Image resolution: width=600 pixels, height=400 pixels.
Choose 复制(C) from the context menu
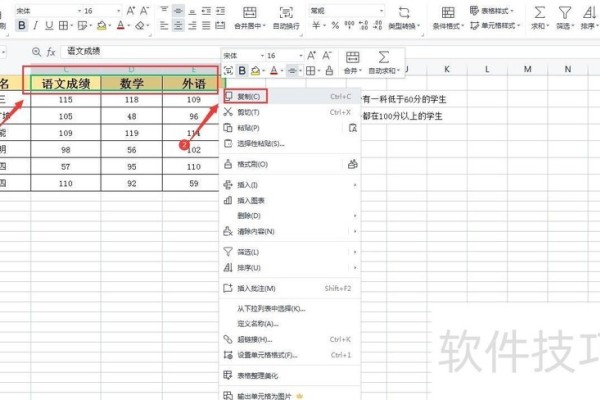[x=290, y=96]
